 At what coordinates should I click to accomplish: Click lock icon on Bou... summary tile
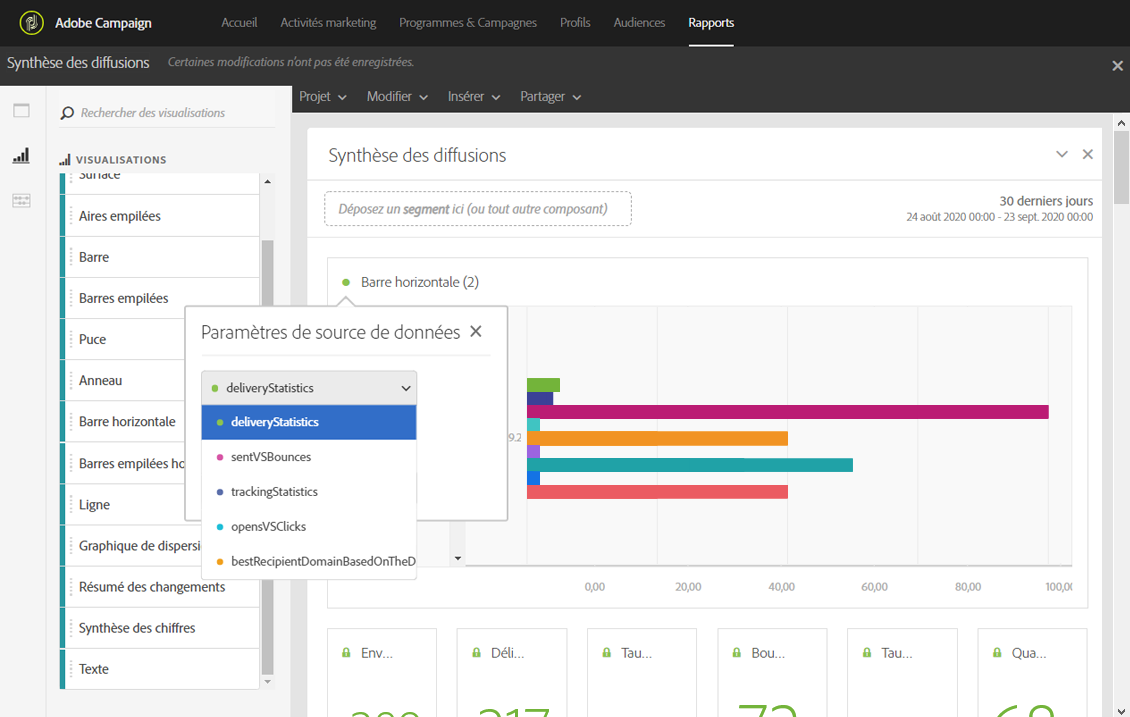pyautogui.click(x=737, y=653)
